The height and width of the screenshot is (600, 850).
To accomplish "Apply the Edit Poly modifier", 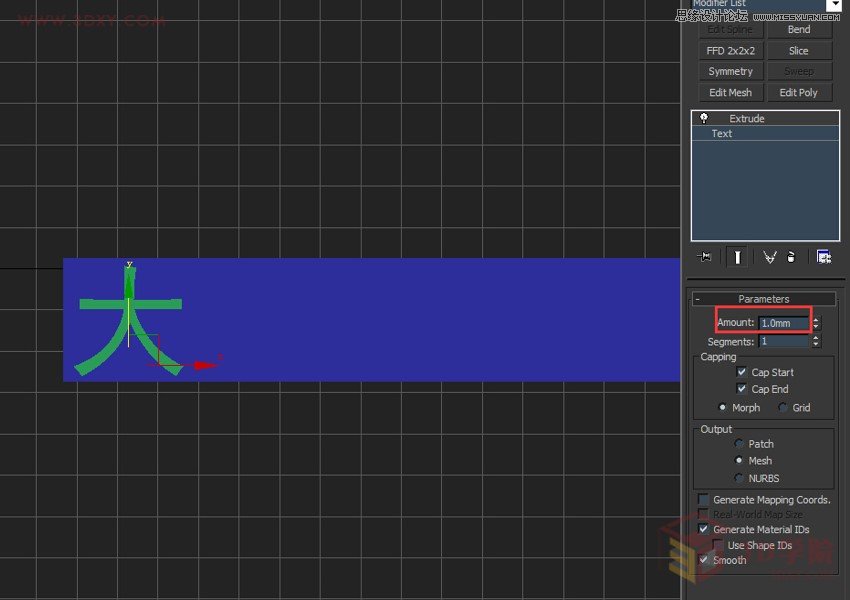I will click(799, 92).
